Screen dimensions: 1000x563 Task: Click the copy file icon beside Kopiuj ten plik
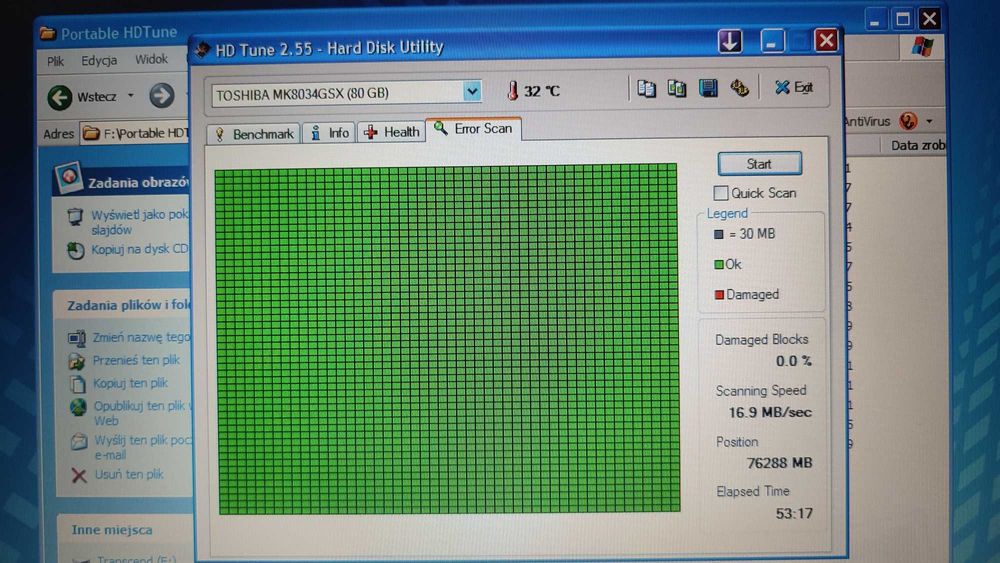tap(78, 384)
